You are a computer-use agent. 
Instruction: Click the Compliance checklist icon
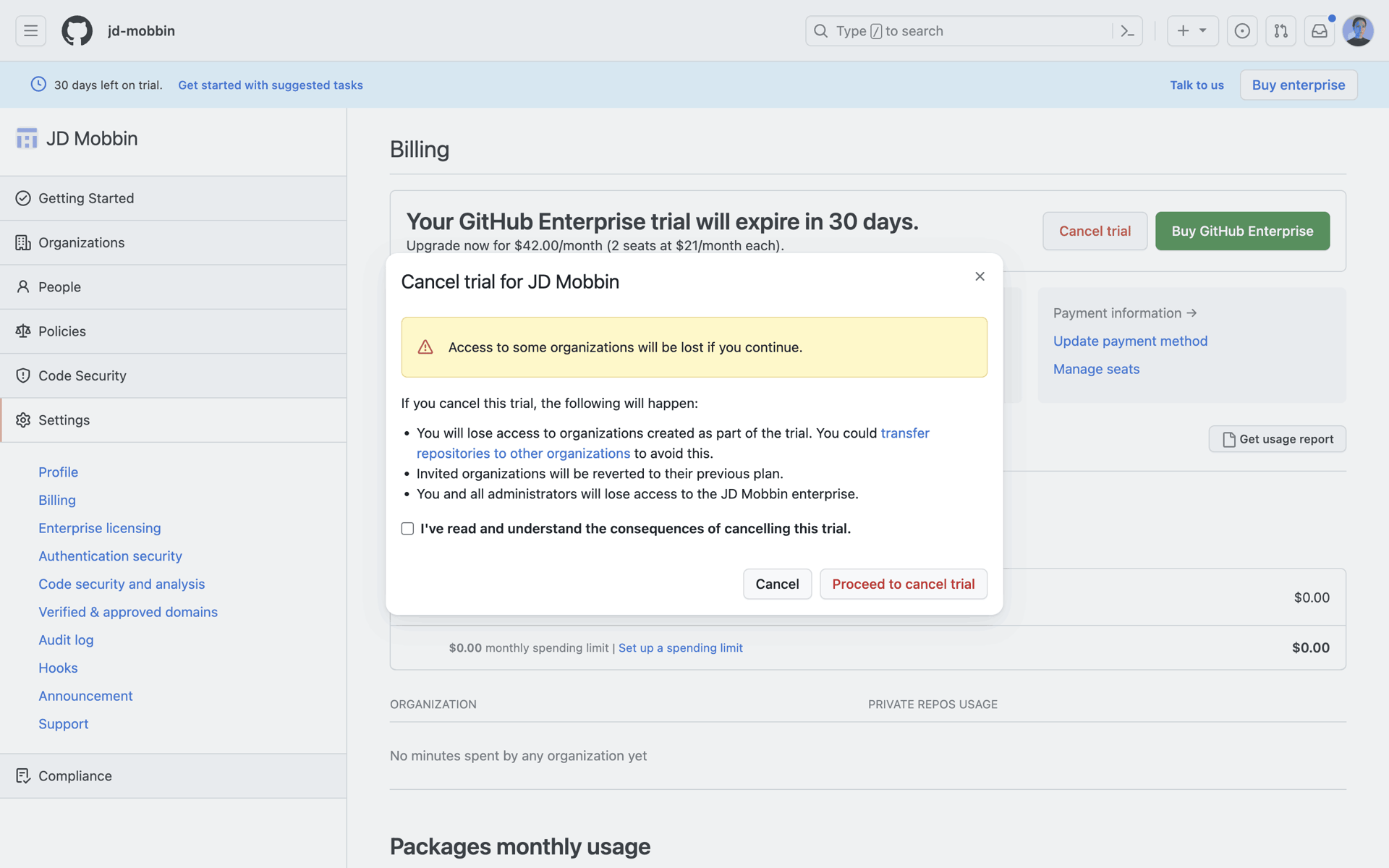click(x=23, y=776)
